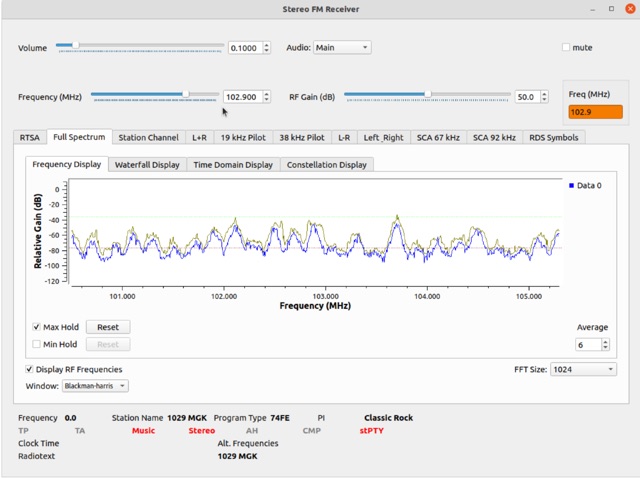This screenshot has height=478, width=640.
Task: Open the Constellation Display tab
Action: tap(326, 164)
